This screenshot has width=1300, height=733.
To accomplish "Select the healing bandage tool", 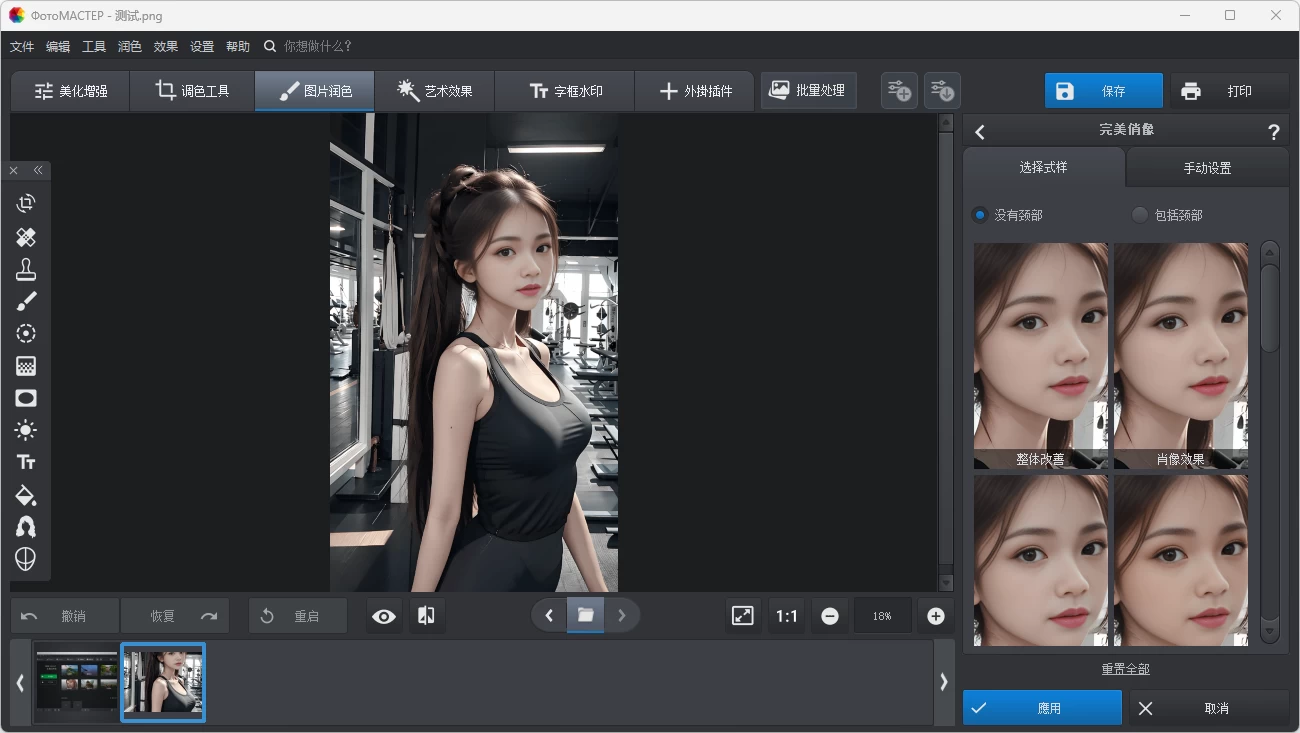I will click(26, 237).
